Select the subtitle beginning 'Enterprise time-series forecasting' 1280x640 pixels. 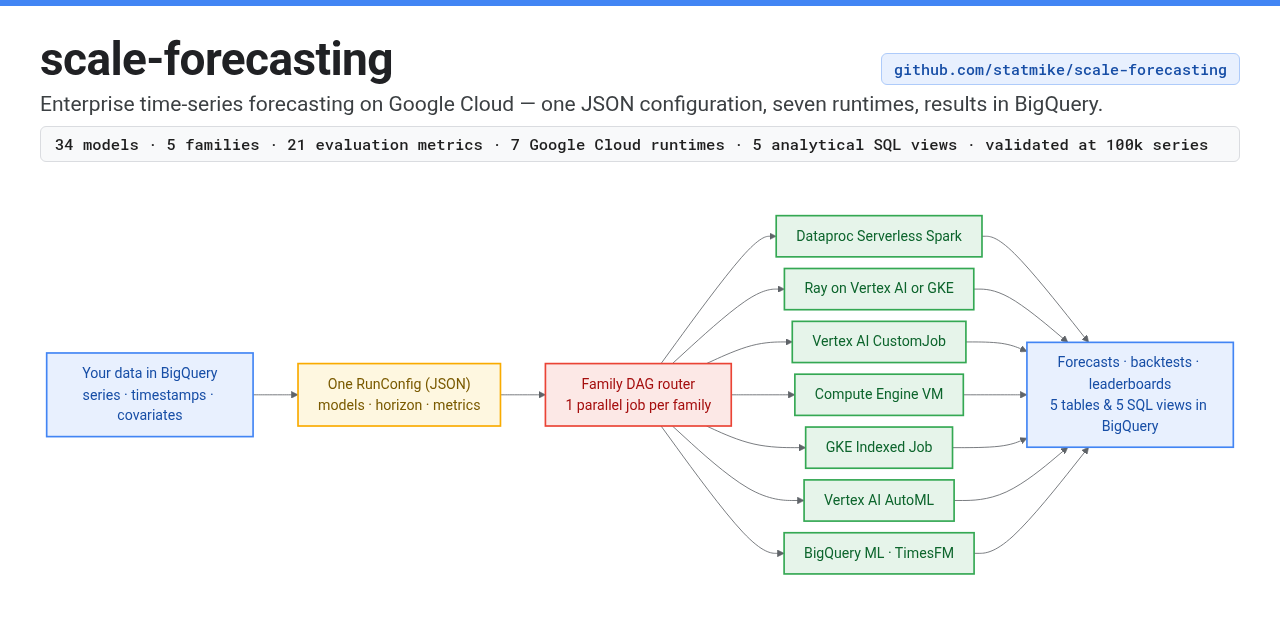(571, 104)
